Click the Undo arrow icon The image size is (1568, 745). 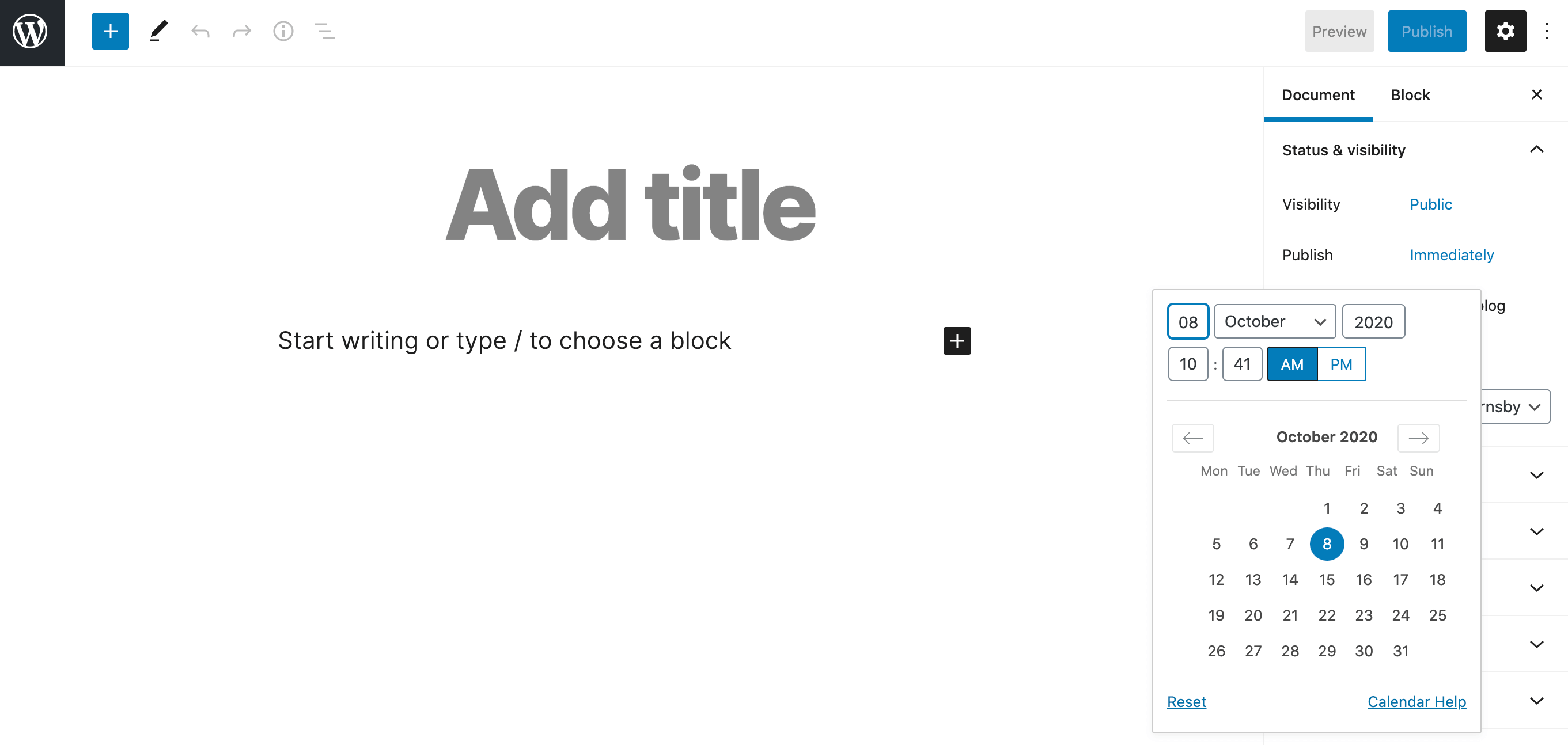coord(201,30)
